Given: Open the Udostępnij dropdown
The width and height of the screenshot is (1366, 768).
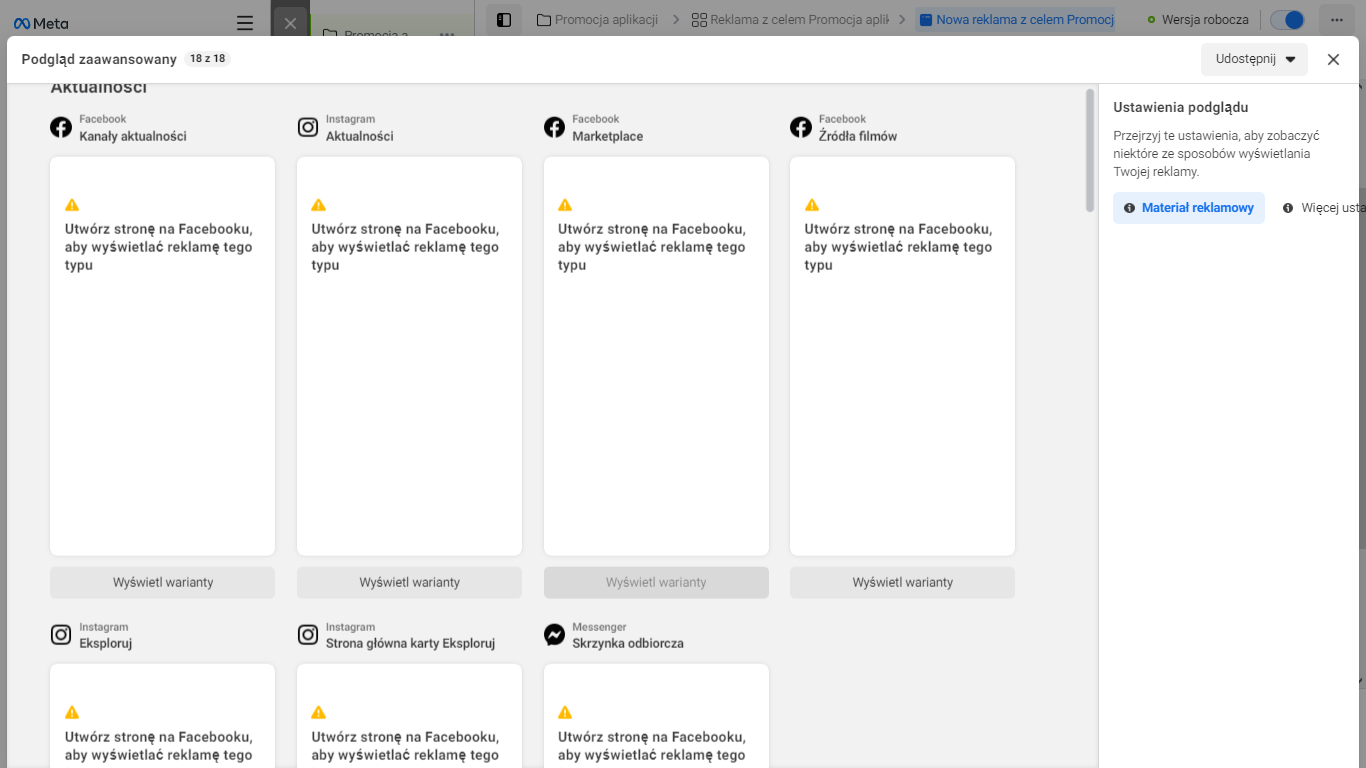Looking at the screenshot, I should coord(1254,59).
